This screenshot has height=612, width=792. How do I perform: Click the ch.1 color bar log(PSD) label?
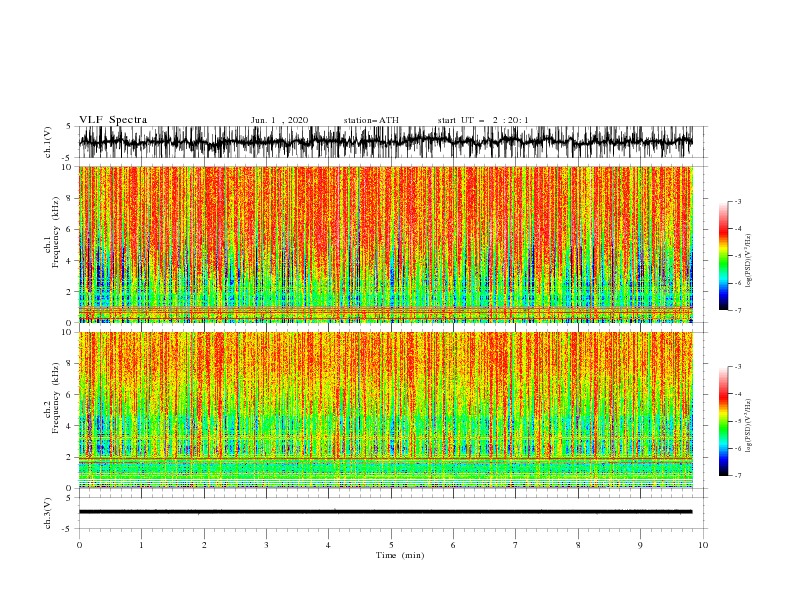coord(748,261)
